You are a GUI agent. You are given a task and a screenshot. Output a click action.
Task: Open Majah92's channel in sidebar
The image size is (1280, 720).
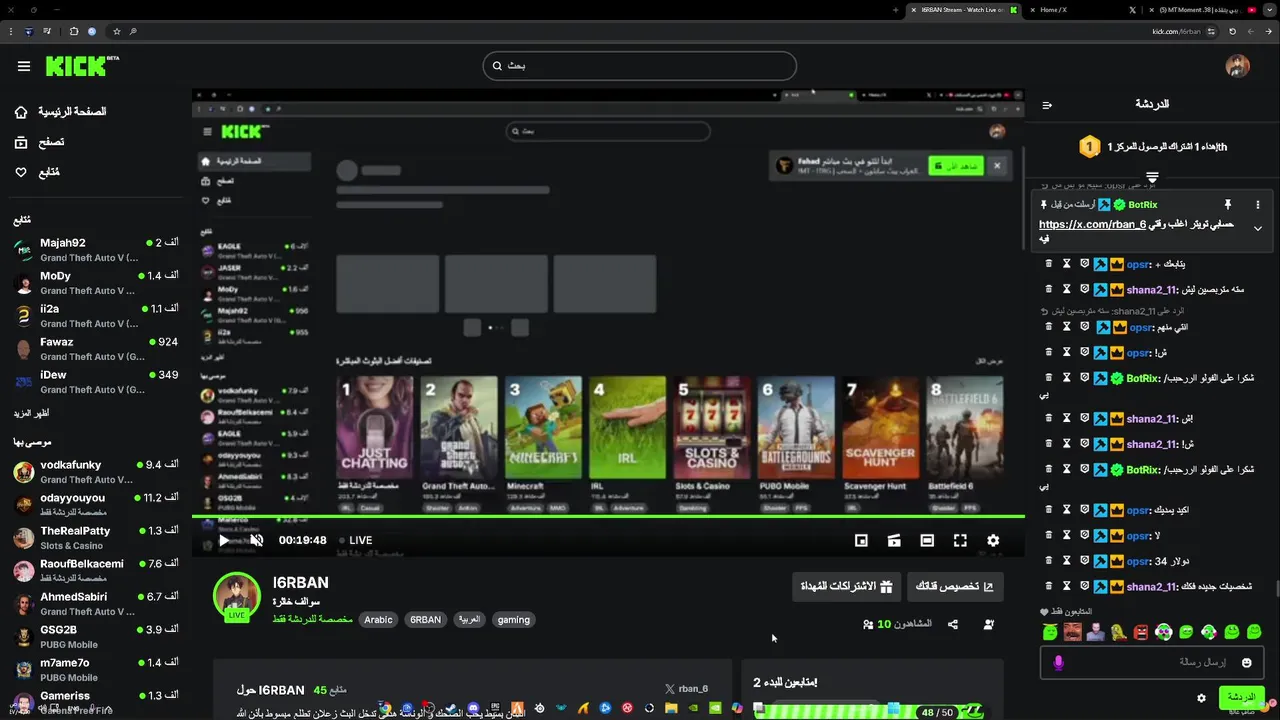pyautogui.click(x=96, y=249)
